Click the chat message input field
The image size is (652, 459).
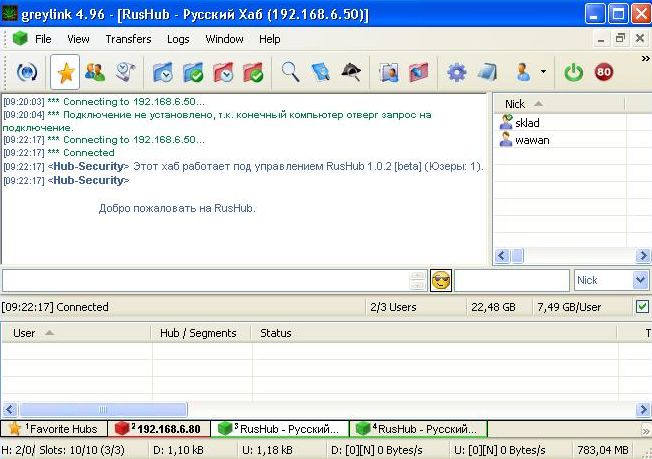pyautogui.click(x=205, y=281)
